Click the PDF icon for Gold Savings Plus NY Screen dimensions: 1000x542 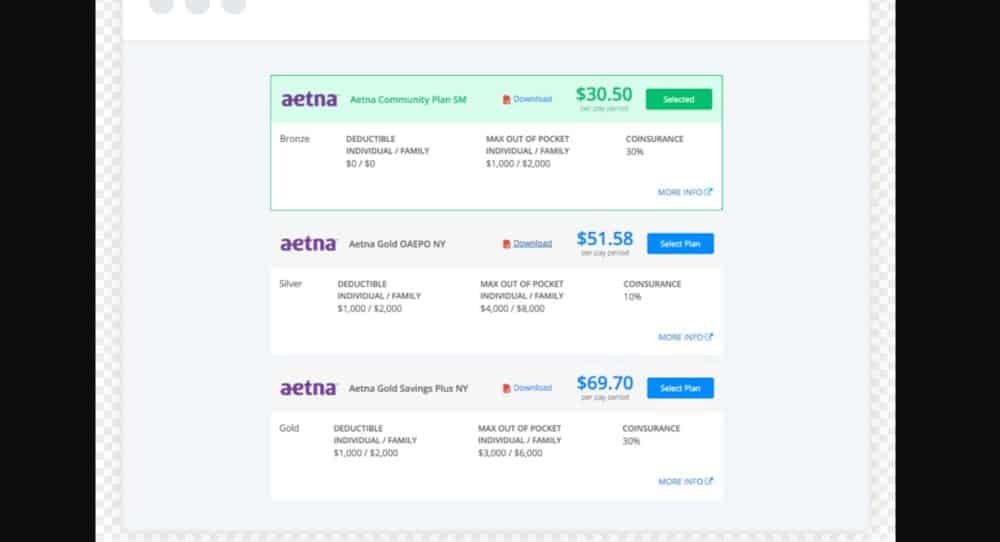click(x=507, y=388)
